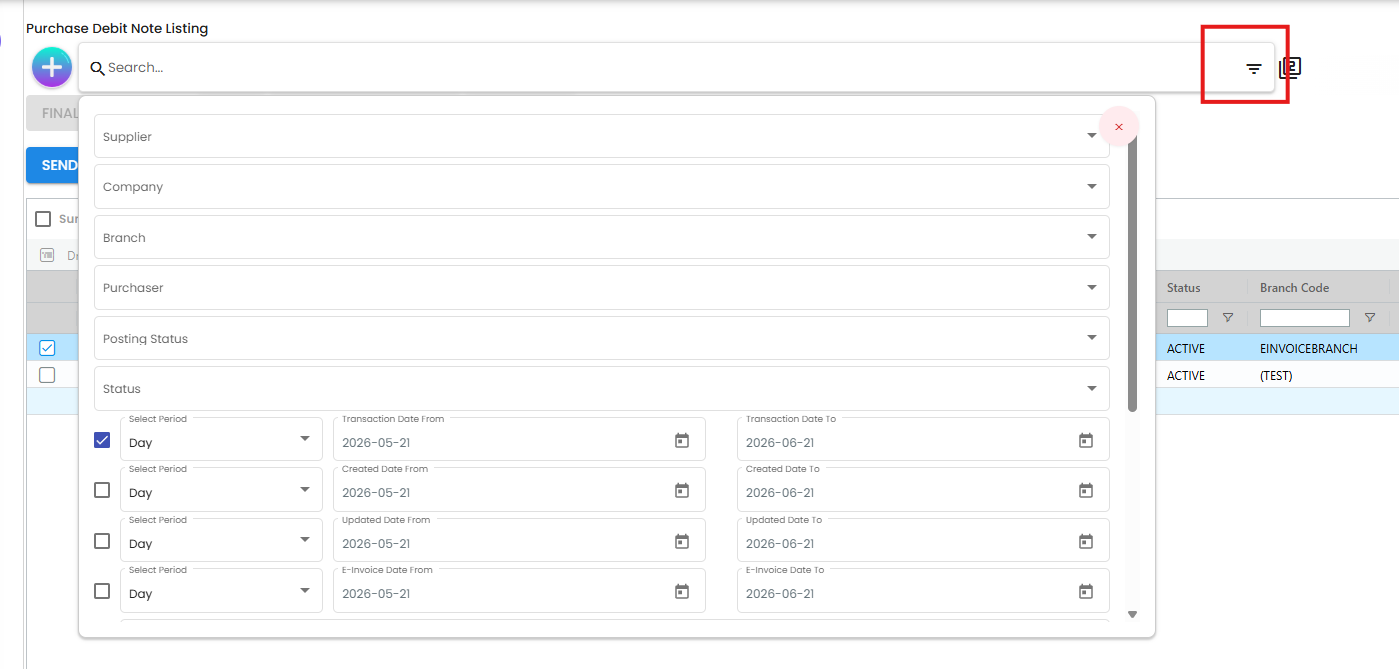Close the filter panel with red X
This screenshot has width=1399, height=669.
pyautogui.click(x=1119, y=126)
